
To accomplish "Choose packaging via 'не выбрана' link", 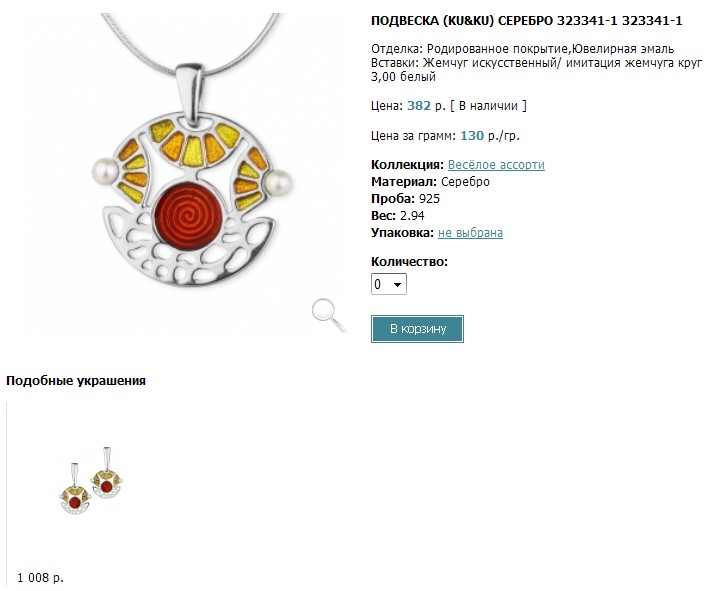I will click(470, 233).
